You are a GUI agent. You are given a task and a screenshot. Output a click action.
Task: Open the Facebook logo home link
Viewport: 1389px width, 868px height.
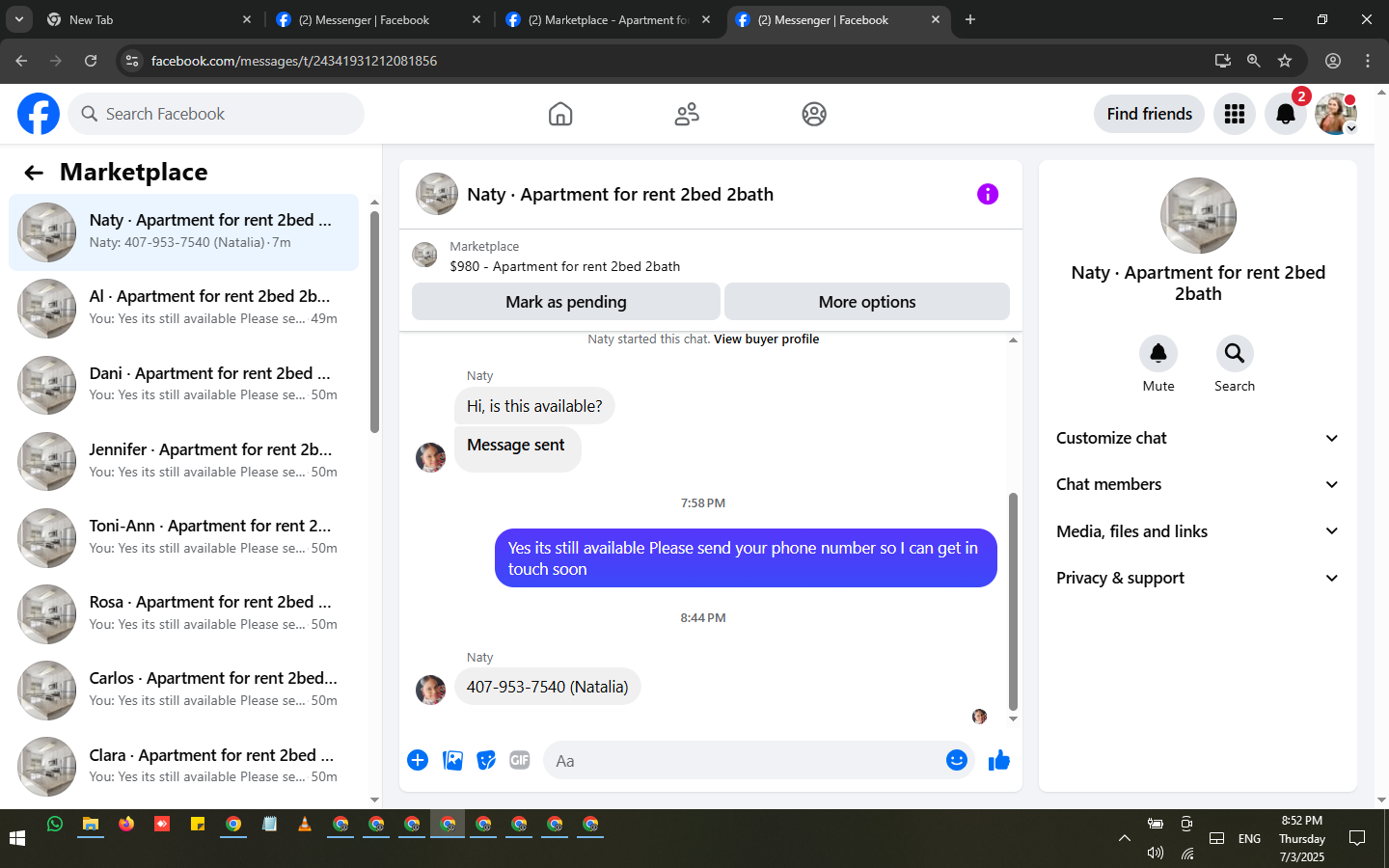(39, 114)
